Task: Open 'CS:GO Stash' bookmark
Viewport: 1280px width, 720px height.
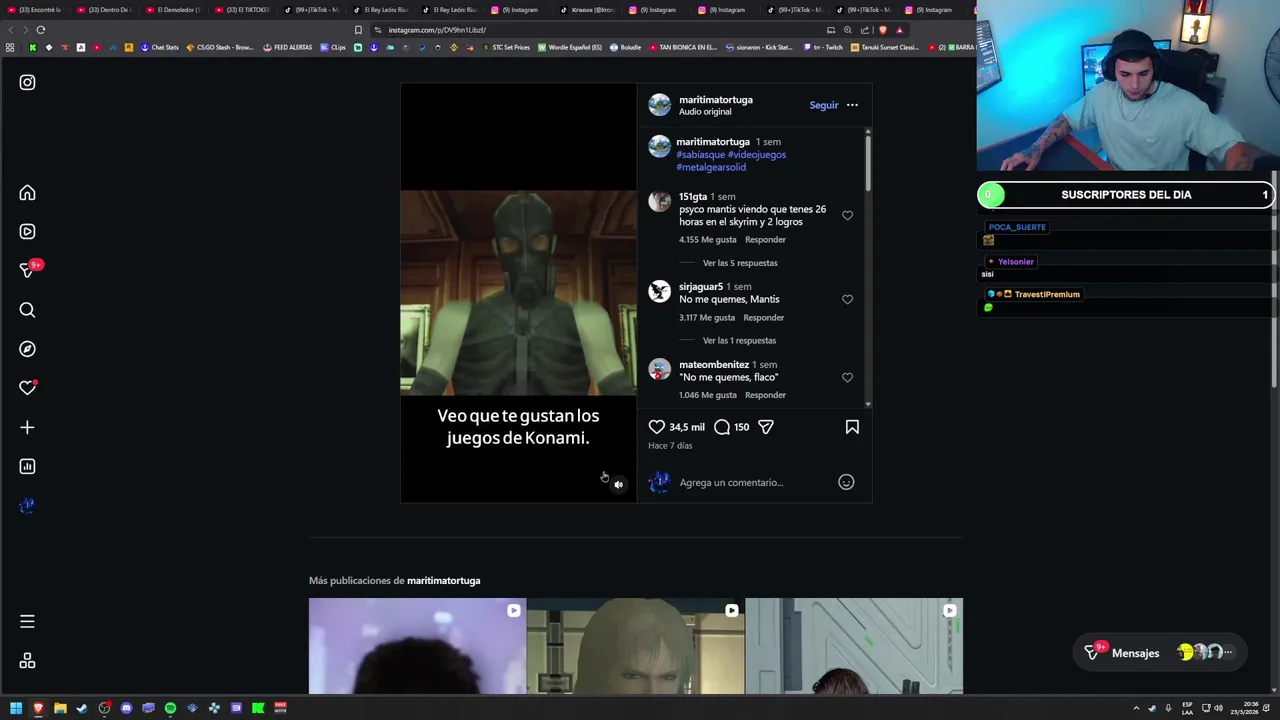Action: 221,47
